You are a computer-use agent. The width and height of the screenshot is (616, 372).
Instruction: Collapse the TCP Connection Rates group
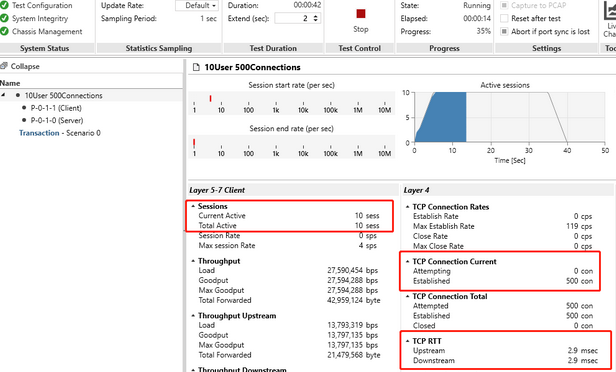point(407,207)
